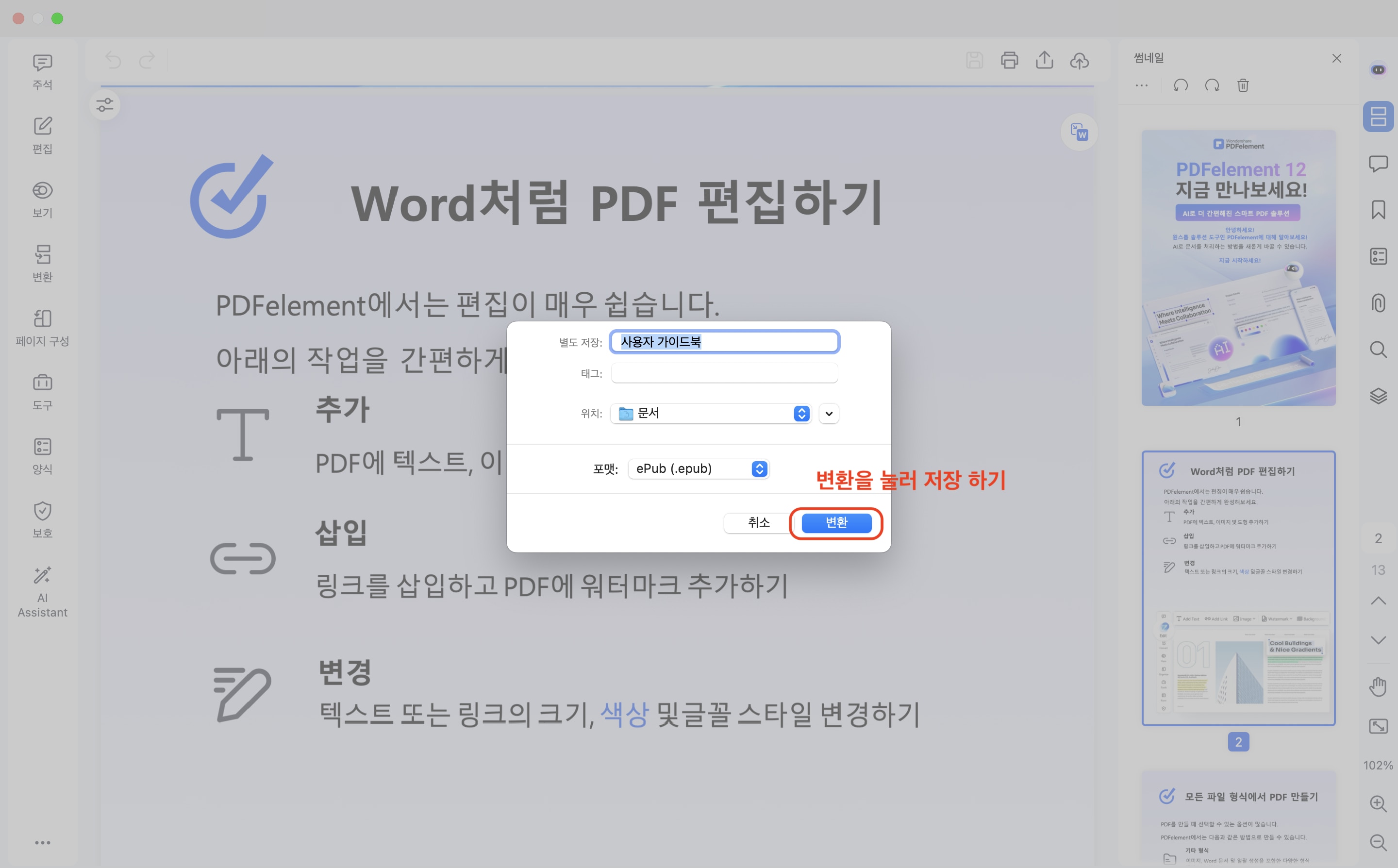Click the 변환 button to convert
Screen dimensions: 1398x868
[836, 523]
